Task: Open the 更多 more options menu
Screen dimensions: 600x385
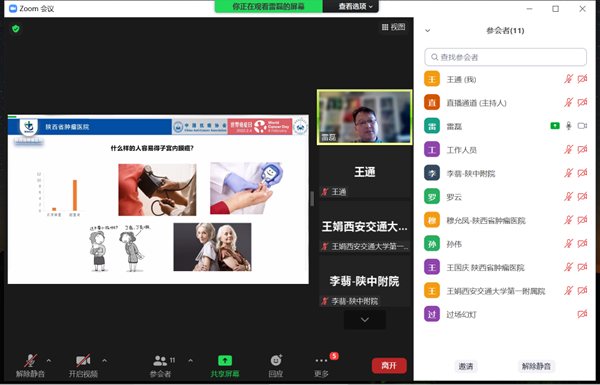Action: (321, 365)
